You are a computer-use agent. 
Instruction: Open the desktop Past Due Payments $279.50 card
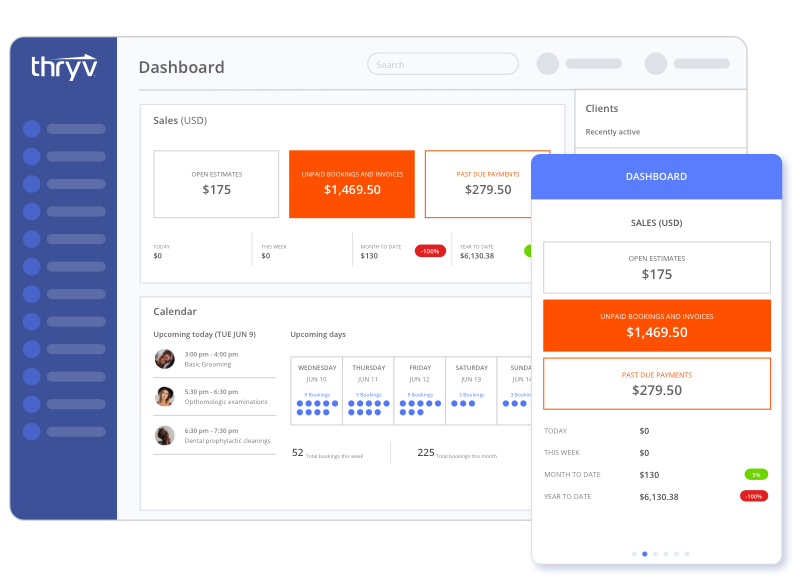point(478,184)
